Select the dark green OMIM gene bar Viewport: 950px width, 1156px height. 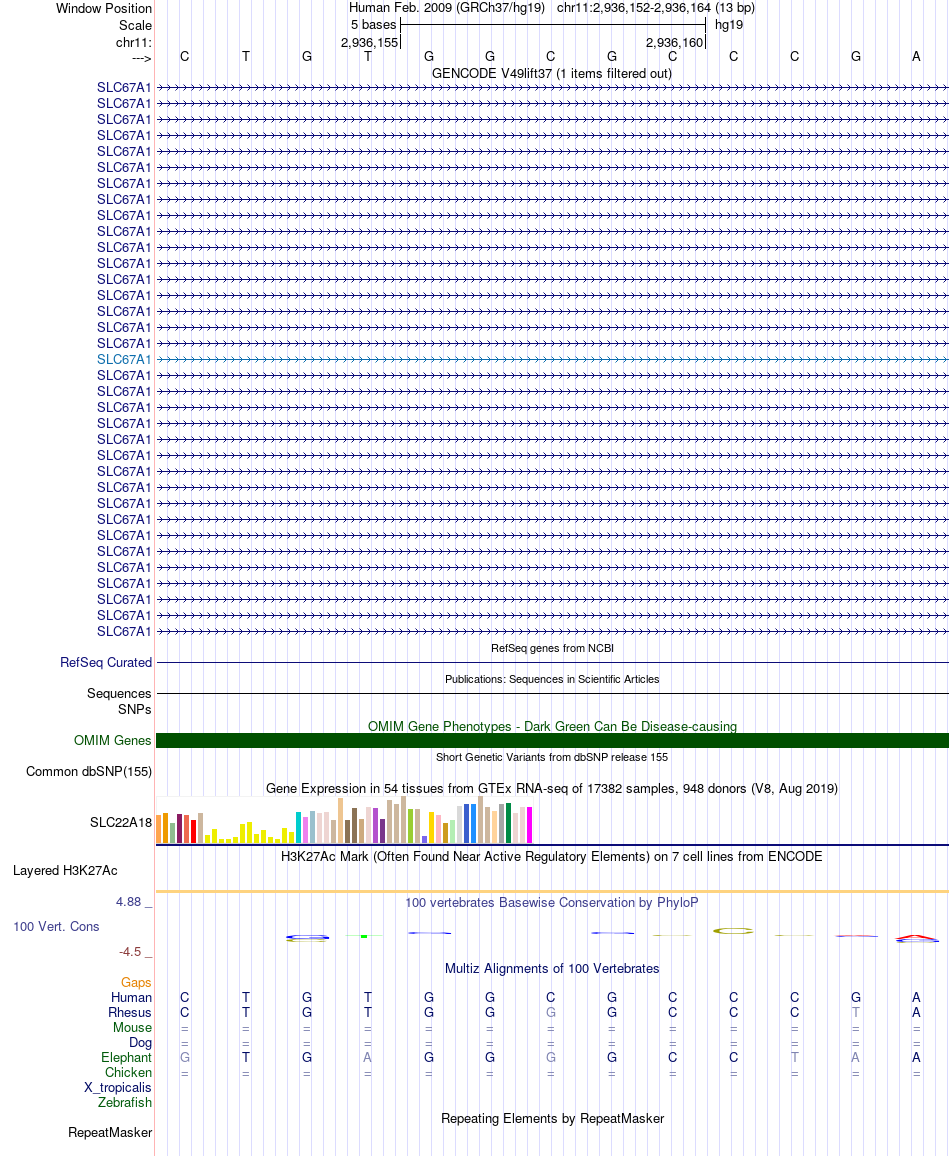click(552, 740)
